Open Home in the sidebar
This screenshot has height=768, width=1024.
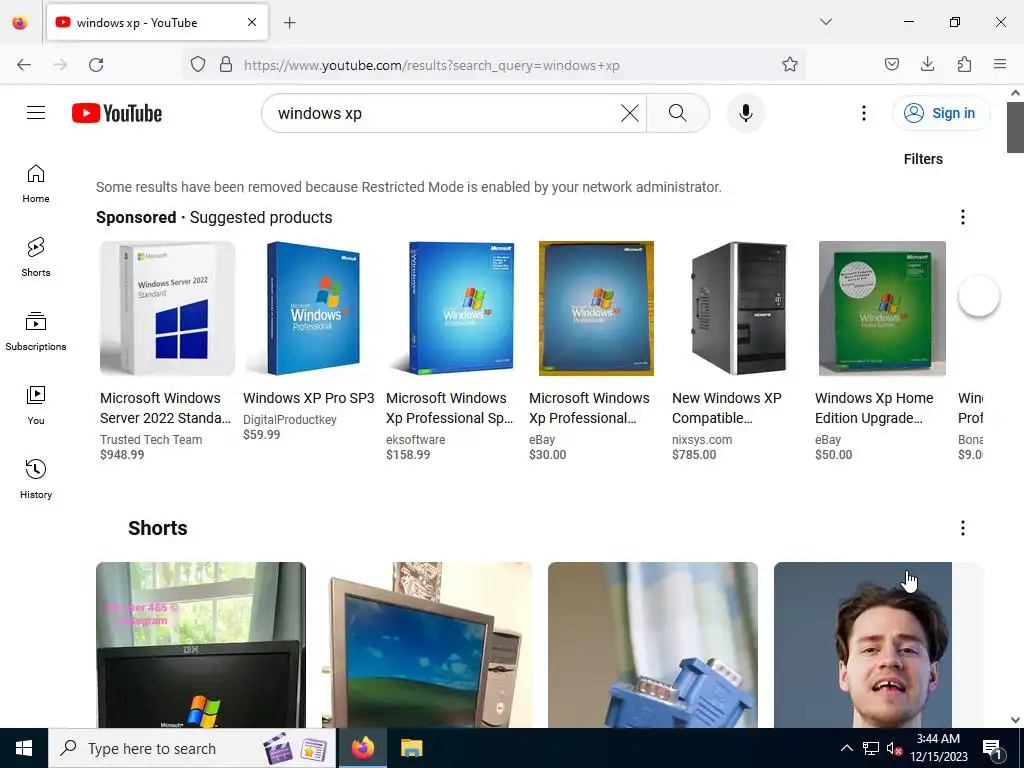click(x=36, y=184)
